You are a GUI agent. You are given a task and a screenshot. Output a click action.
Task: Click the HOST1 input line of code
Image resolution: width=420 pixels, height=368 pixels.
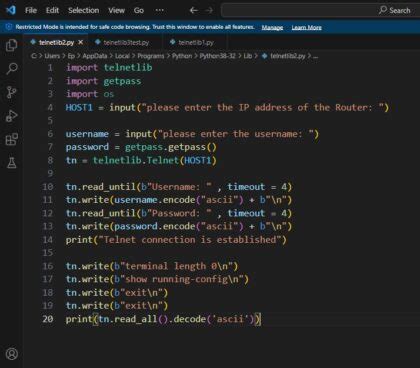(x=227, y=107)
